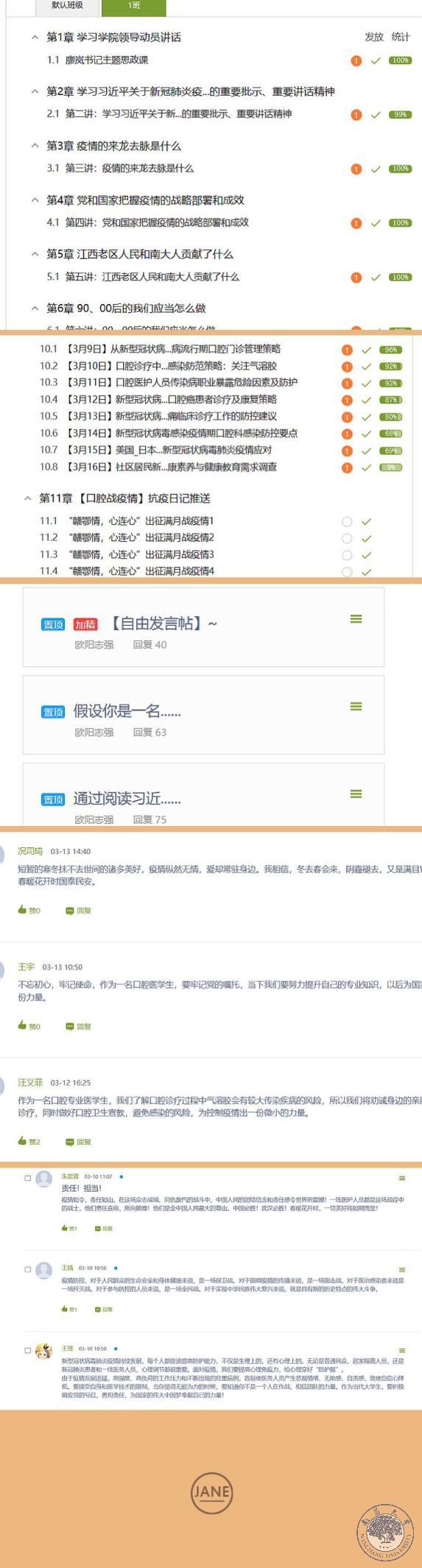Click the reply bubble icon under 王宇's comment
This screenshot has height=1568, width=422.
70,1026
